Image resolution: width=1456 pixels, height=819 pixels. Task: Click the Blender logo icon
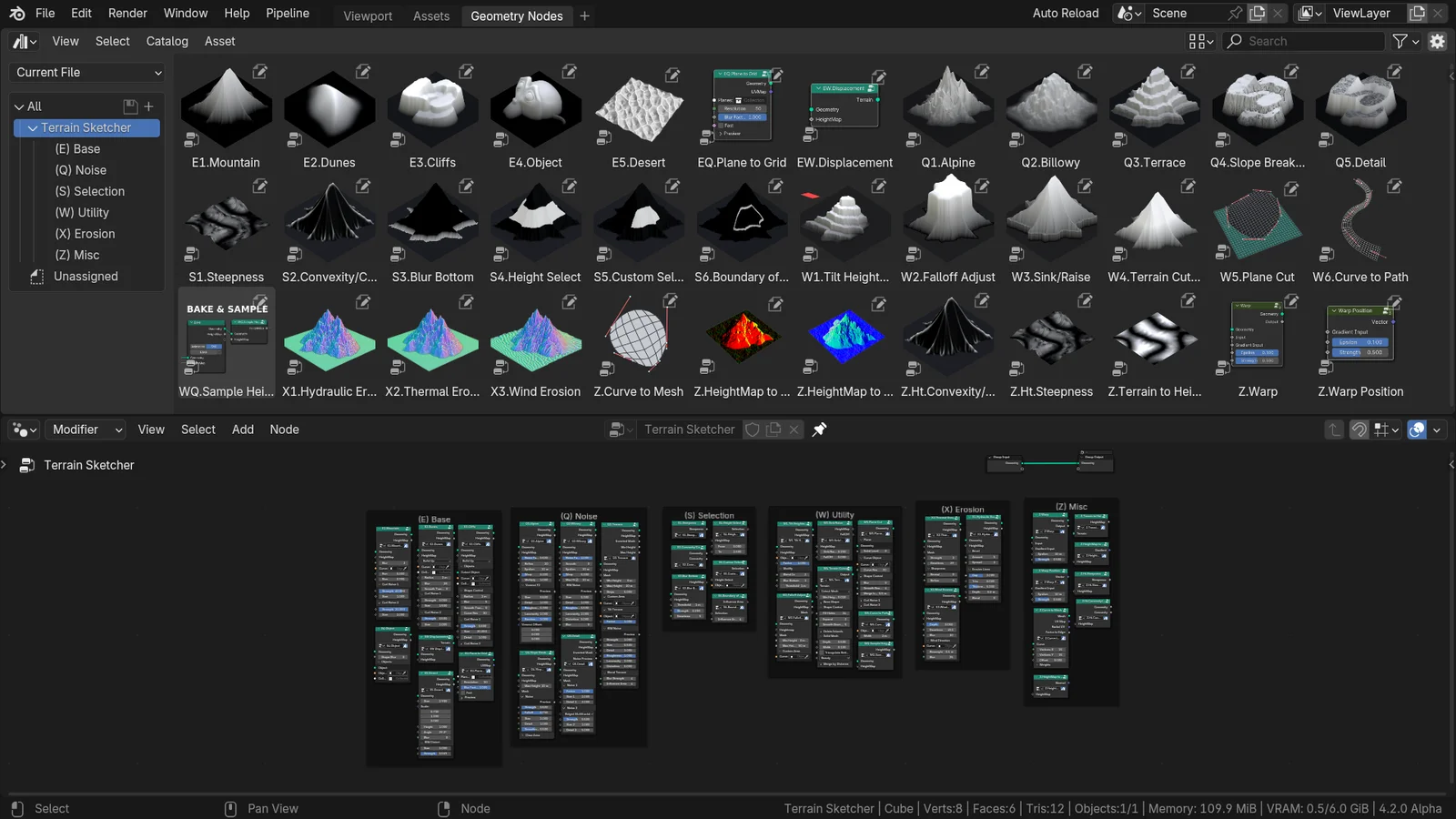point(17,14)
